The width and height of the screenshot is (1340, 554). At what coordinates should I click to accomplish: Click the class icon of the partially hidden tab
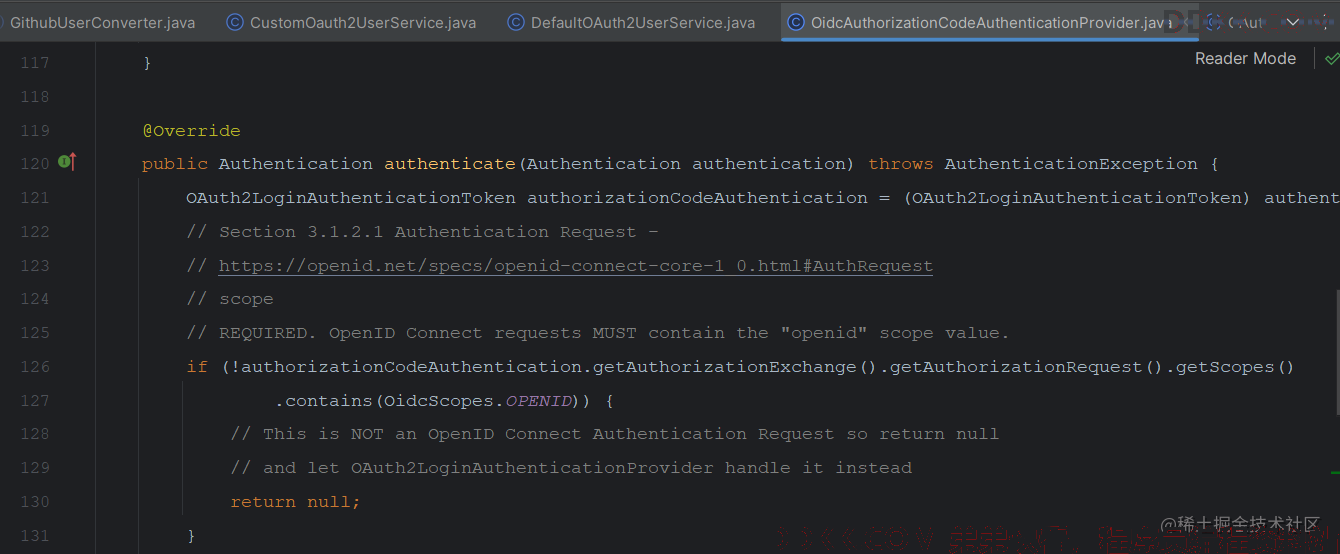[1213, 22]
